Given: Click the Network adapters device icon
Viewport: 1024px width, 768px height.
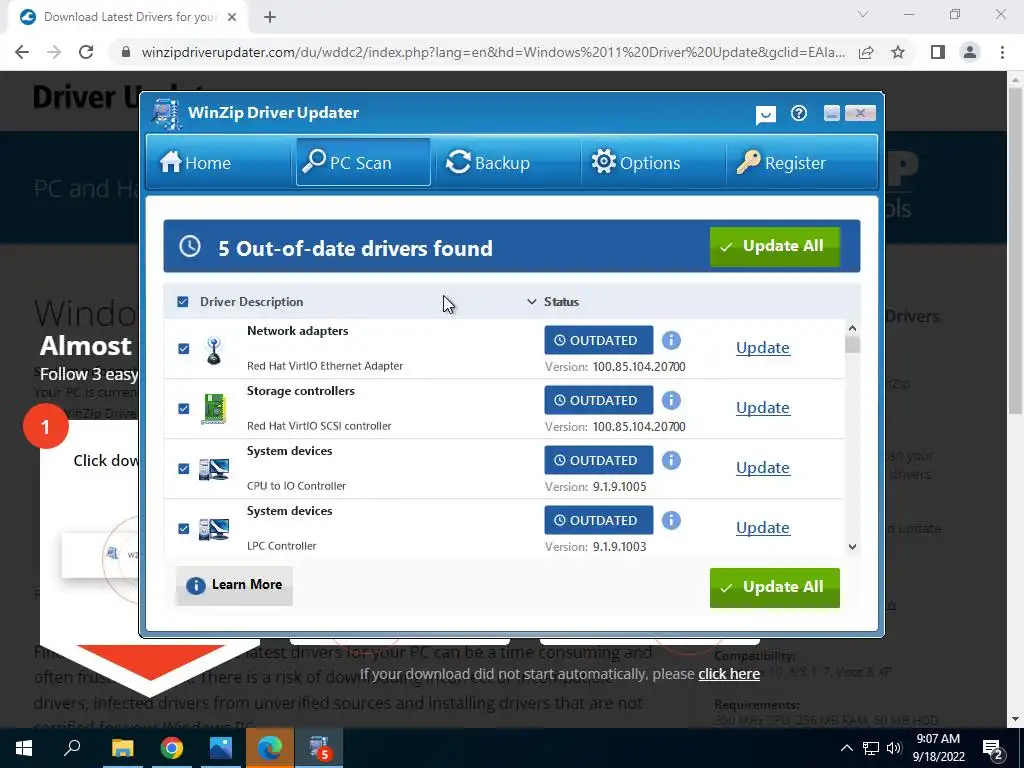Looking at the screenshot, I should click(x=214, y=349).
